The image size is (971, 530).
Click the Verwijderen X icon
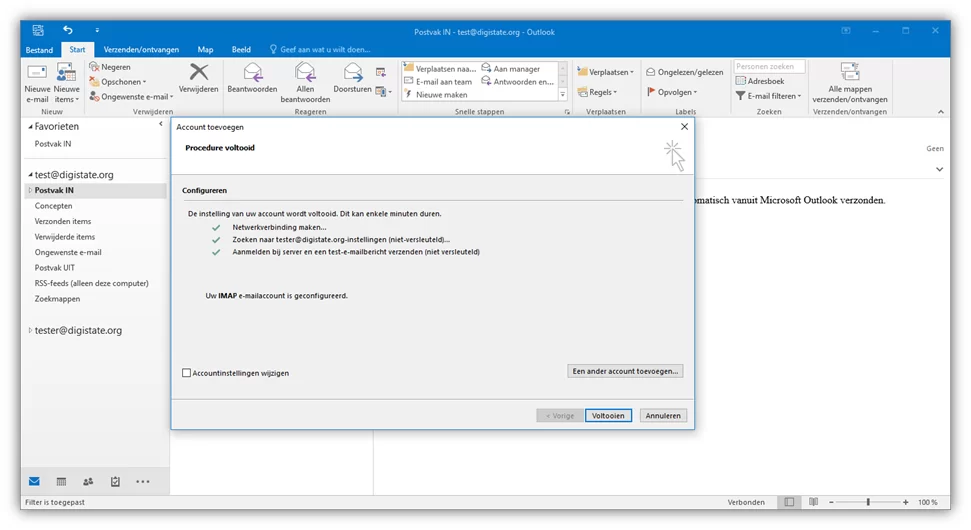tap(199, 72)
